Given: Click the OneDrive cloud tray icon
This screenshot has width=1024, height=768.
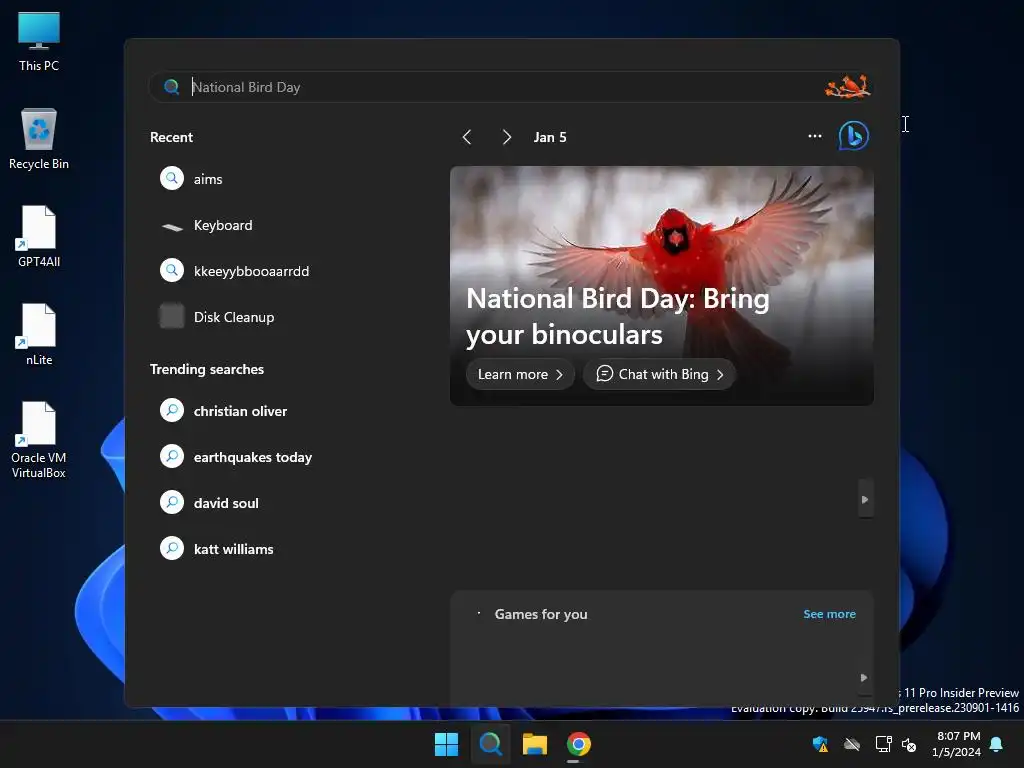Looking at the screenshot, I should click(x=852, y=744).
